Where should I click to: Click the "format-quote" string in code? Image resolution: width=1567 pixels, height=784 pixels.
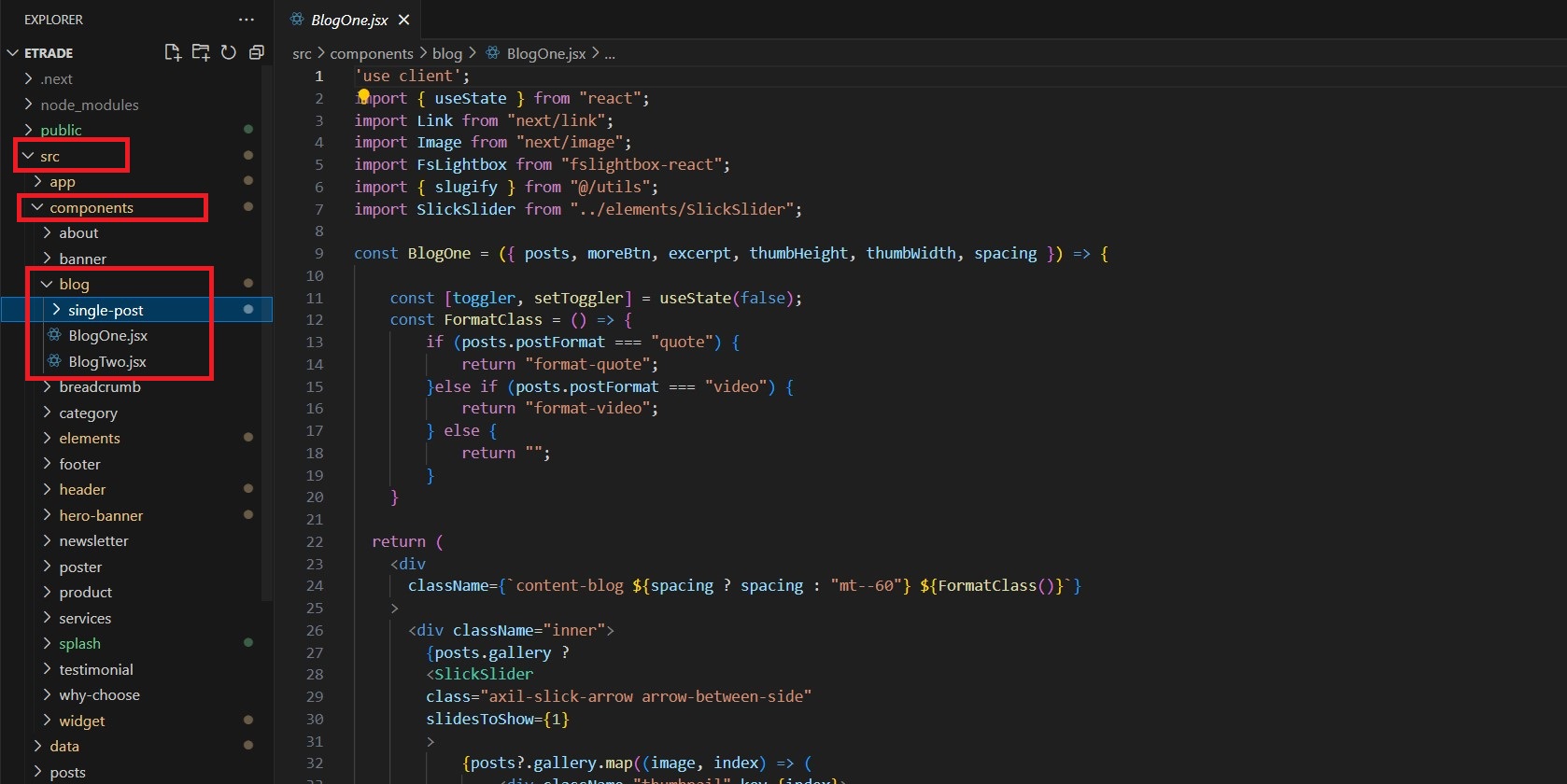(x=591, y=364)
